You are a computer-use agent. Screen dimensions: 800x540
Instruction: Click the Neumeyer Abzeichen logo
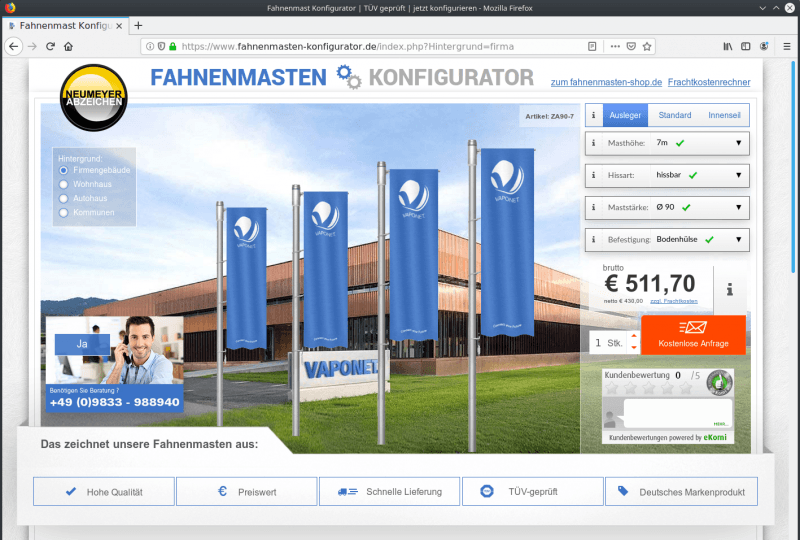93,97
